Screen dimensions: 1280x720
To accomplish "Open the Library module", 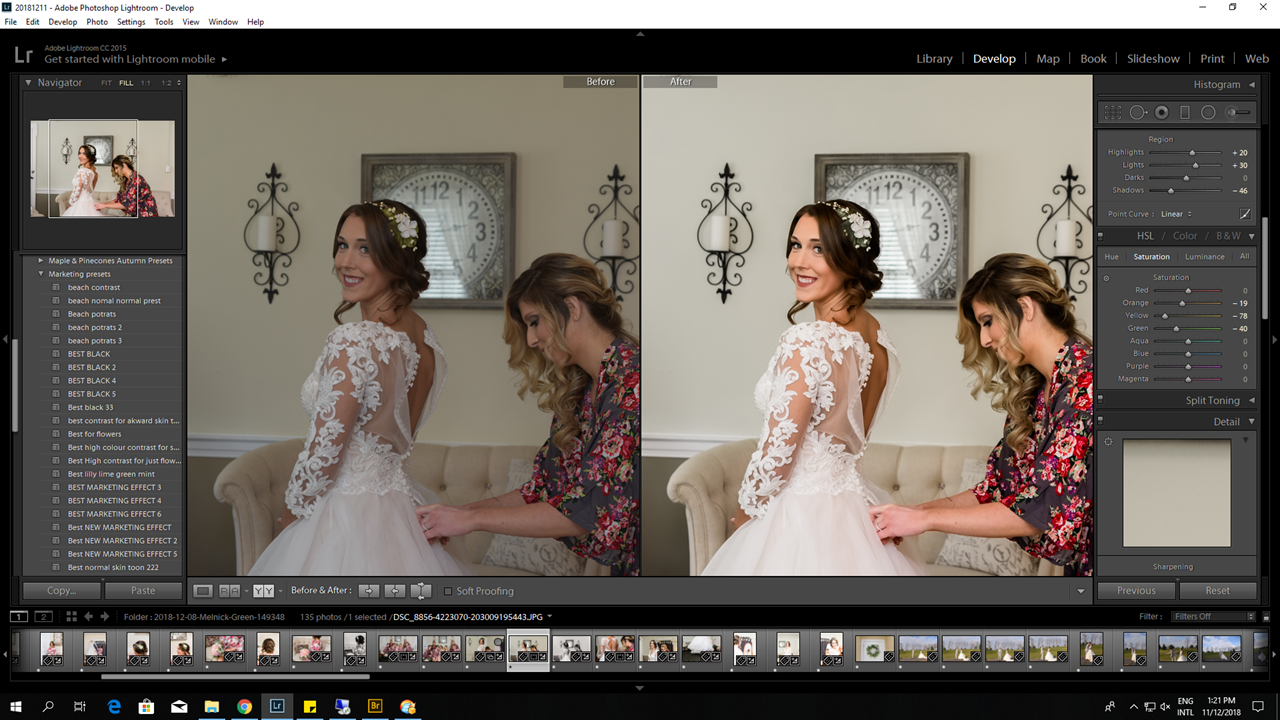I will [x=934, y=59].
